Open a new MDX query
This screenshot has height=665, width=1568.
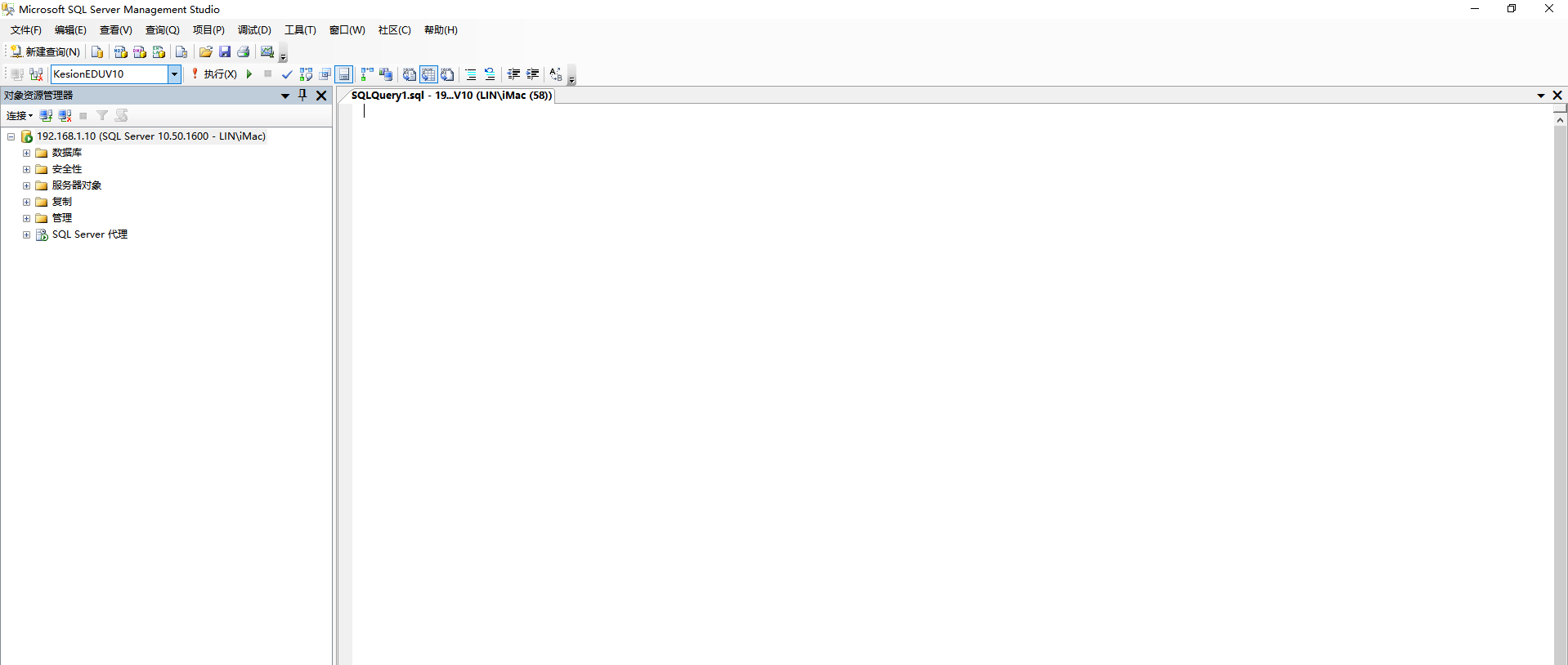click(121, 51)
